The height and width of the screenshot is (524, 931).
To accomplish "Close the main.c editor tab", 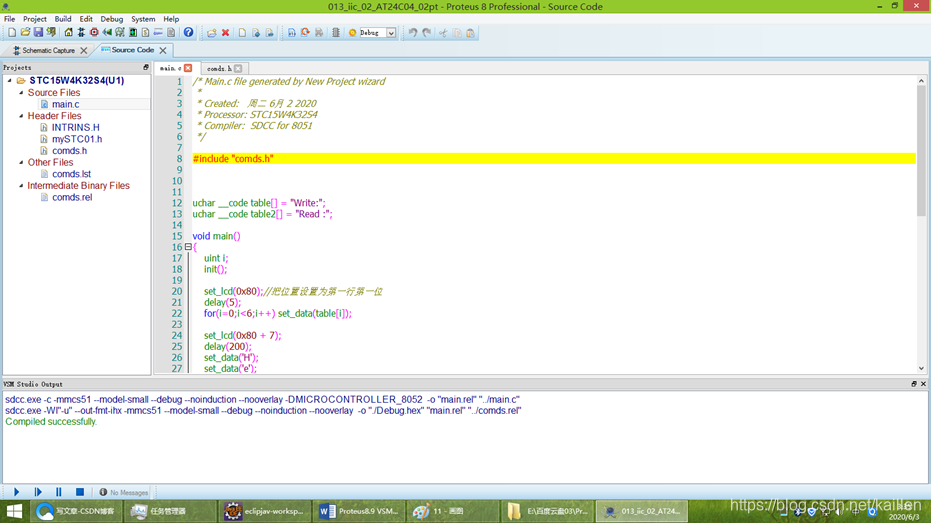I will pos(188,68).
